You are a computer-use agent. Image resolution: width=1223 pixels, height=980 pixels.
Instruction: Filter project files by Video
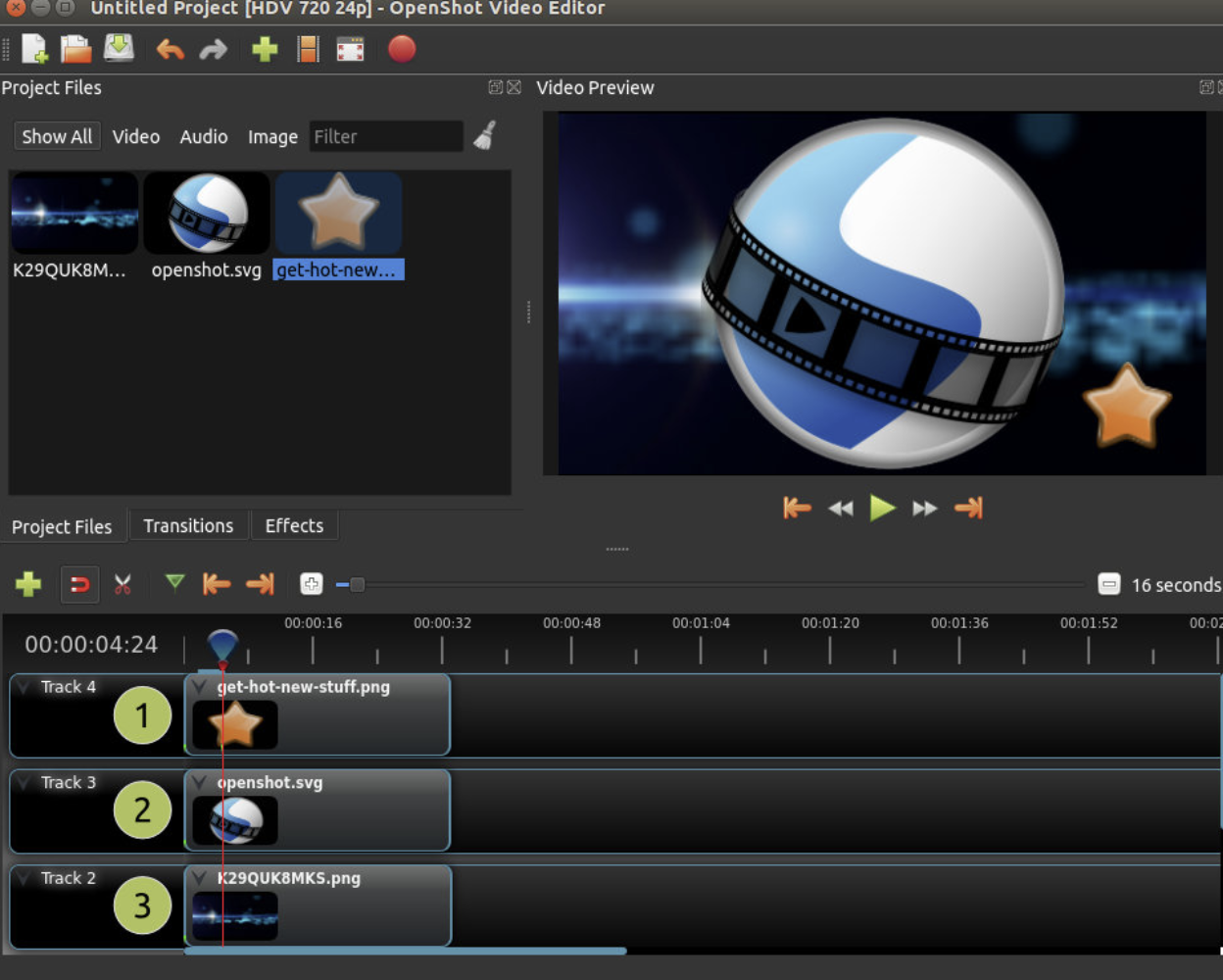[135, 137]
